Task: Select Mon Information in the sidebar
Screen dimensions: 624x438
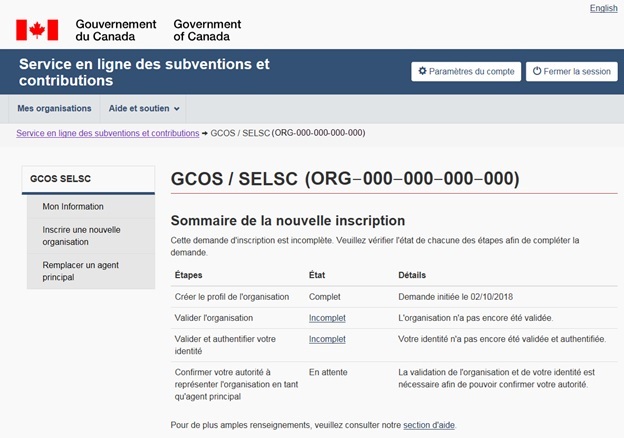Action: tap(73, 207)
